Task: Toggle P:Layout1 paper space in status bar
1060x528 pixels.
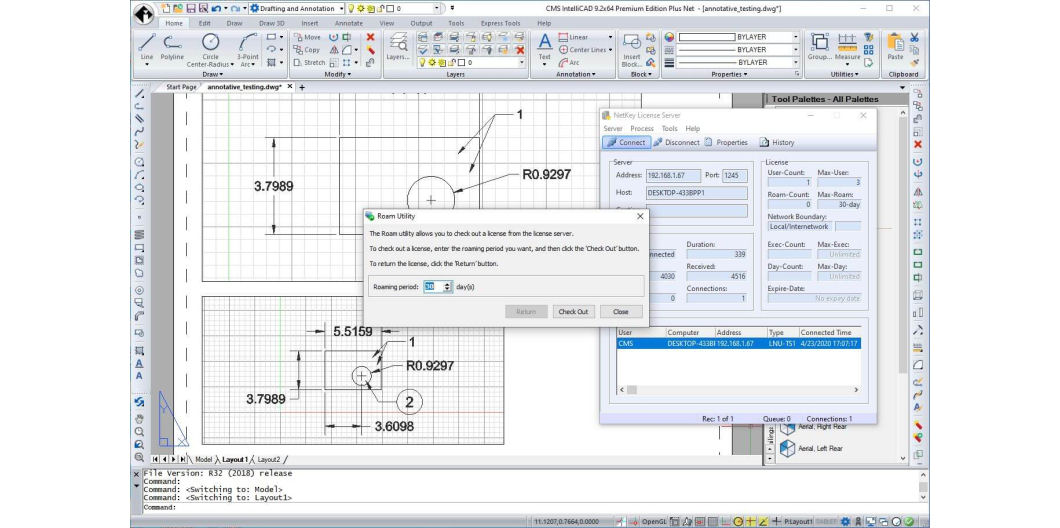Action: click(x=800, y=521)
